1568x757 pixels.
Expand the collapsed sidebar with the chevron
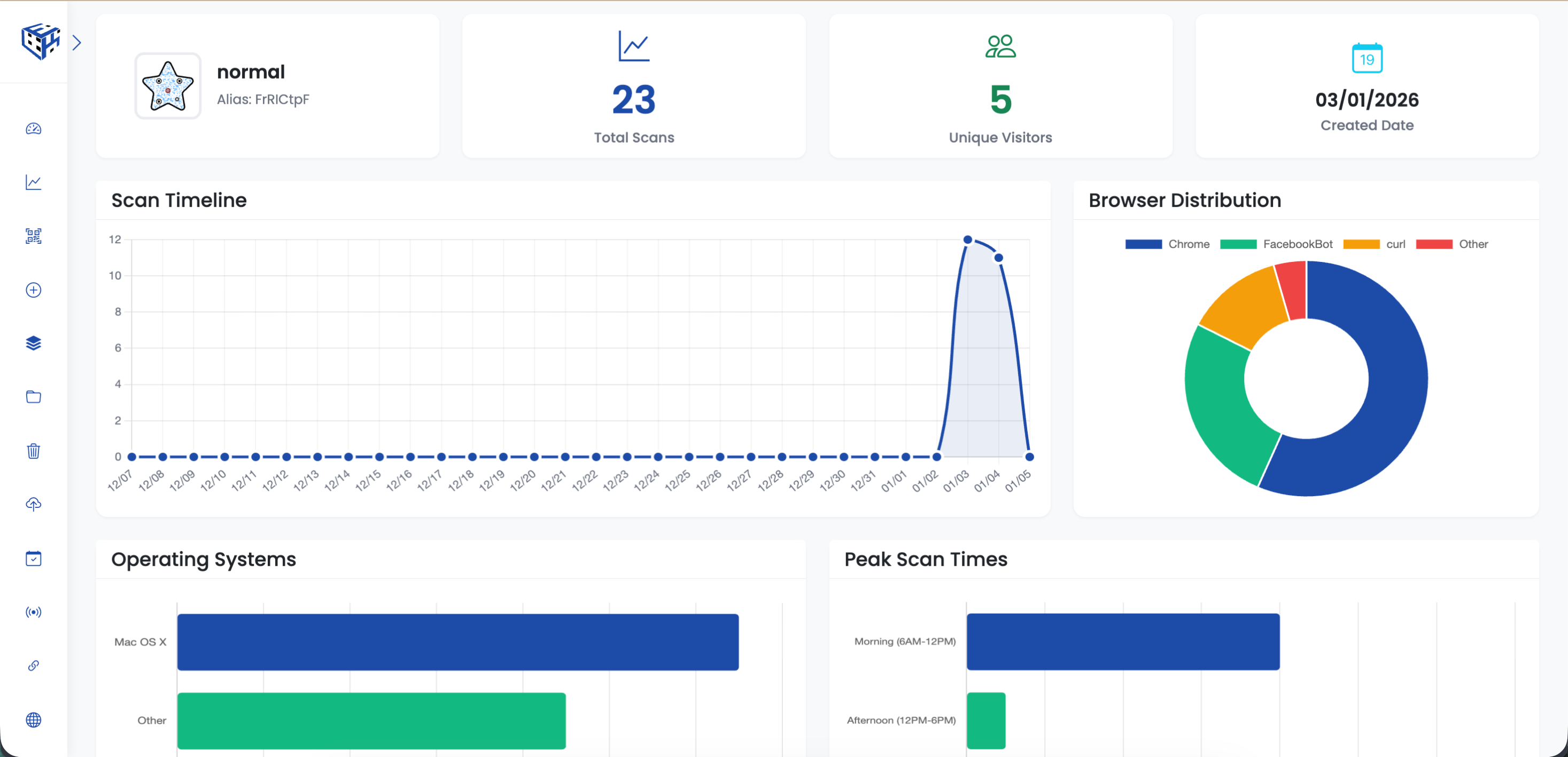(x=77, y=42)
